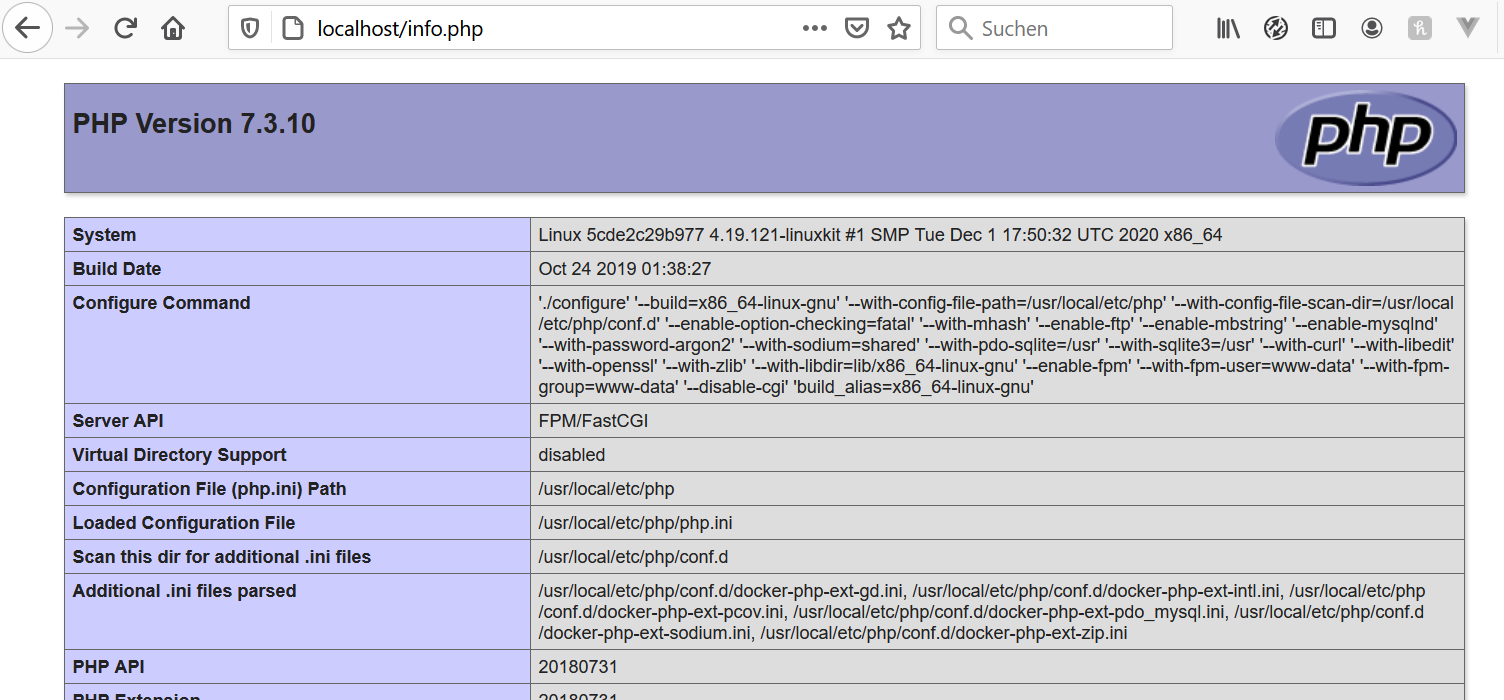Click the tracking protection shield icon
This screenshot has height=700, width=1504.
click(x=251, y=29)
